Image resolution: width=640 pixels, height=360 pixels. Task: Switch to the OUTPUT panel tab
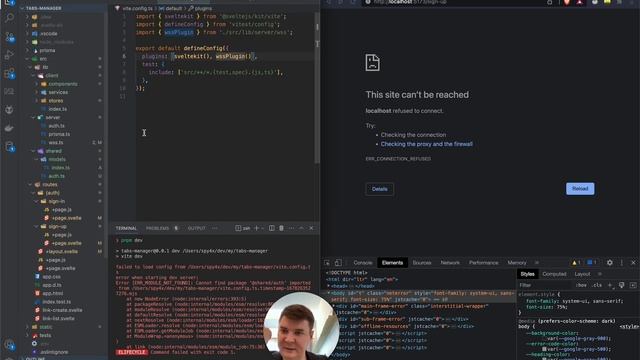coord(196,228)
